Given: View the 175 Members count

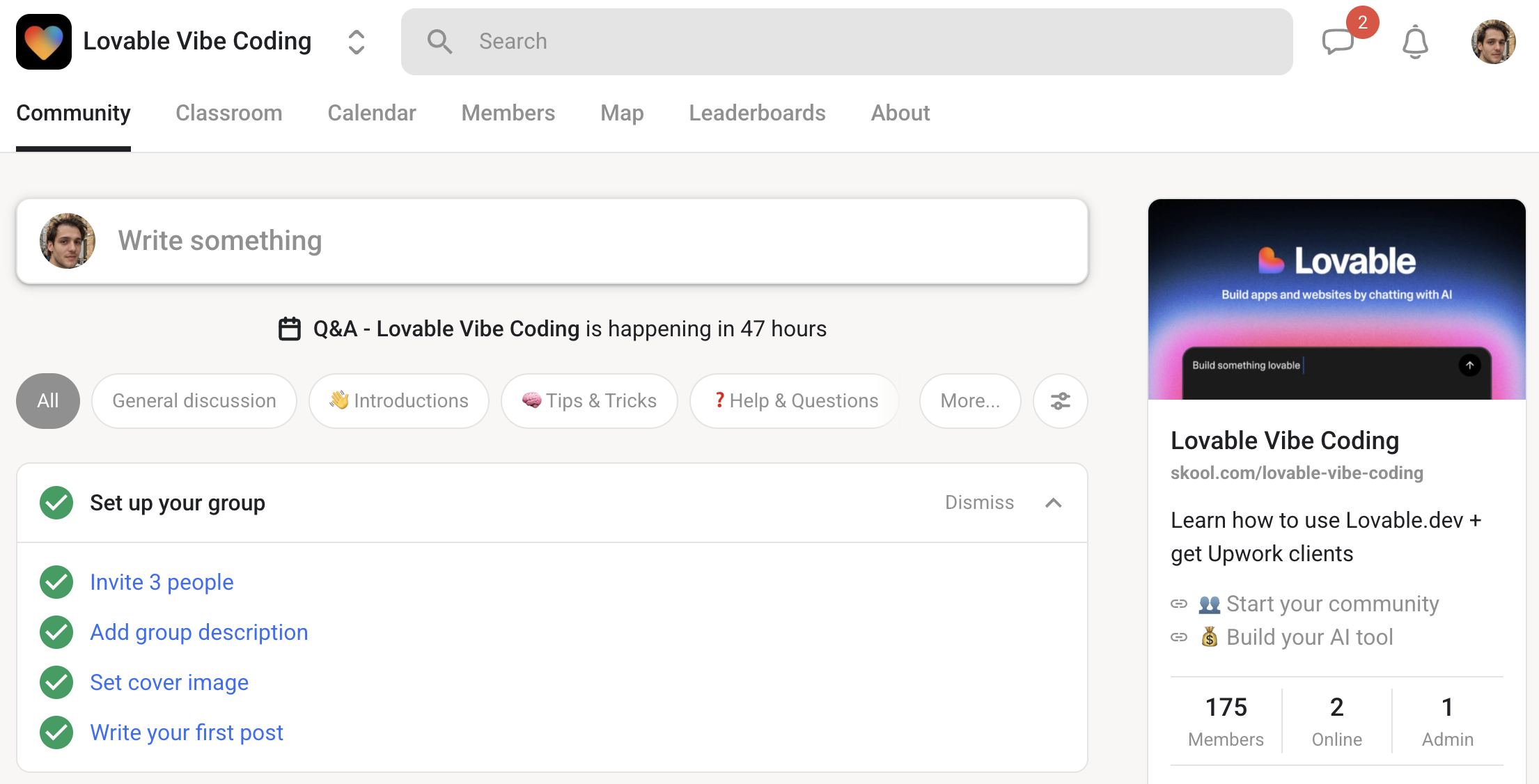Looking at the screenshot, I should 1226,721.
